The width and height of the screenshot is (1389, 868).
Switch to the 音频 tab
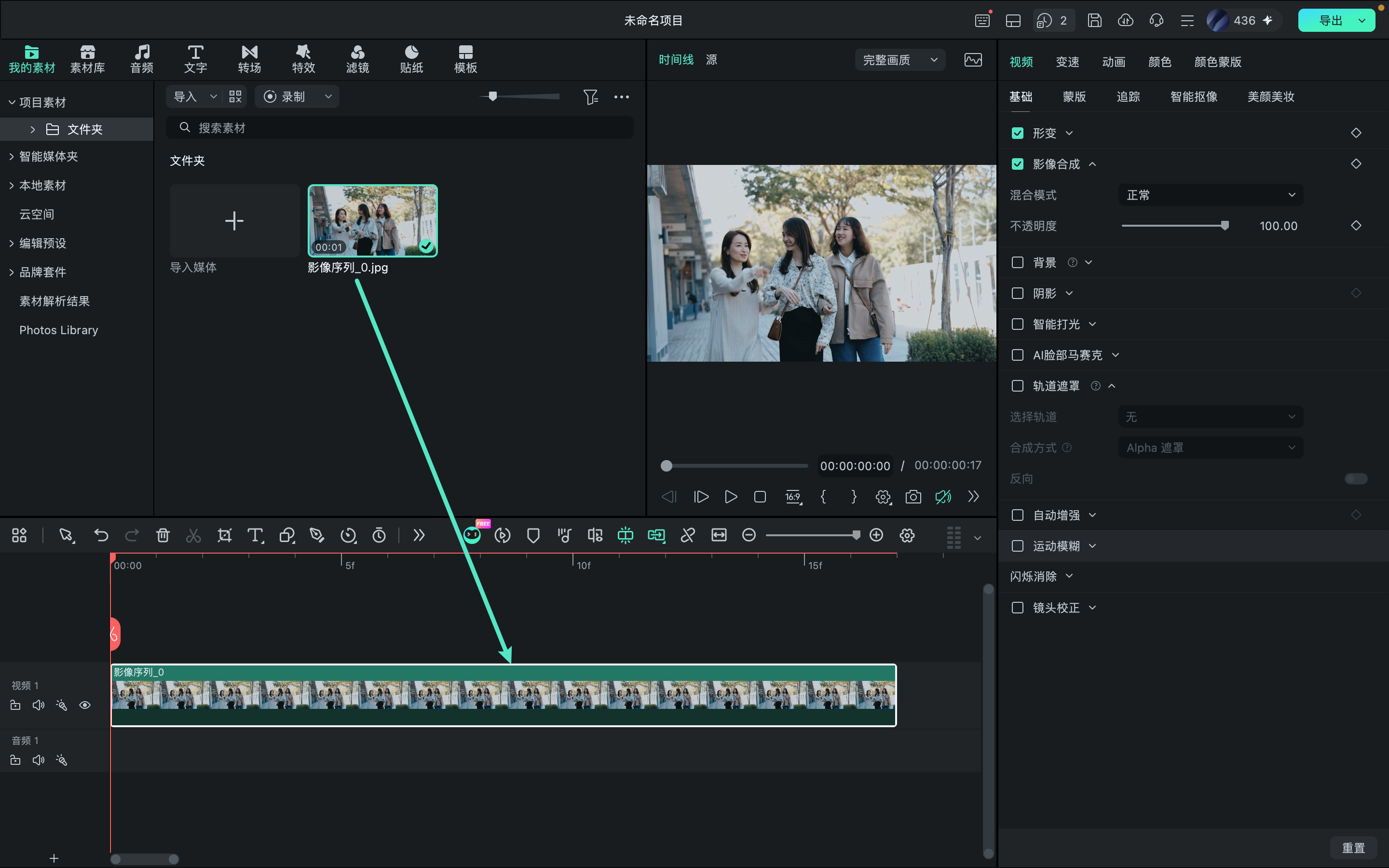[x=142, y=59]
